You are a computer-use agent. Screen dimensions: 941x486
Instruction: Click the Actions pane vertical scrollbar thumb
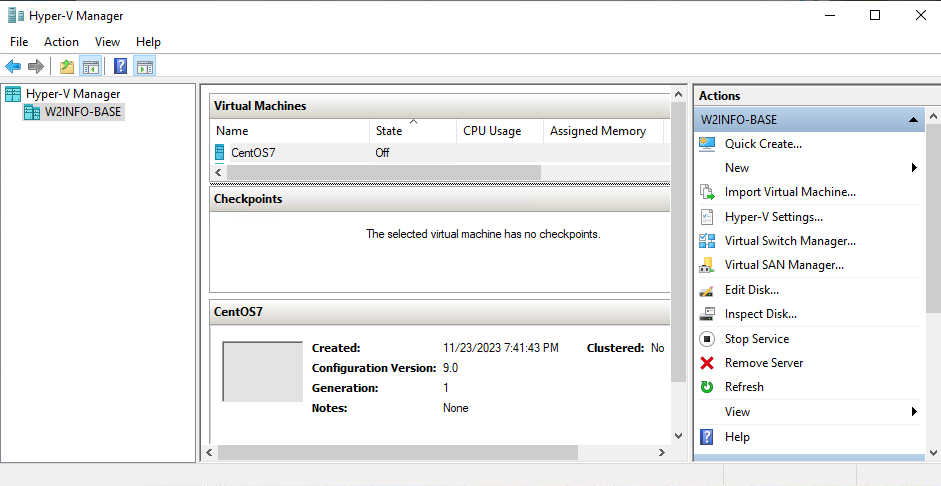click(933, 217)
